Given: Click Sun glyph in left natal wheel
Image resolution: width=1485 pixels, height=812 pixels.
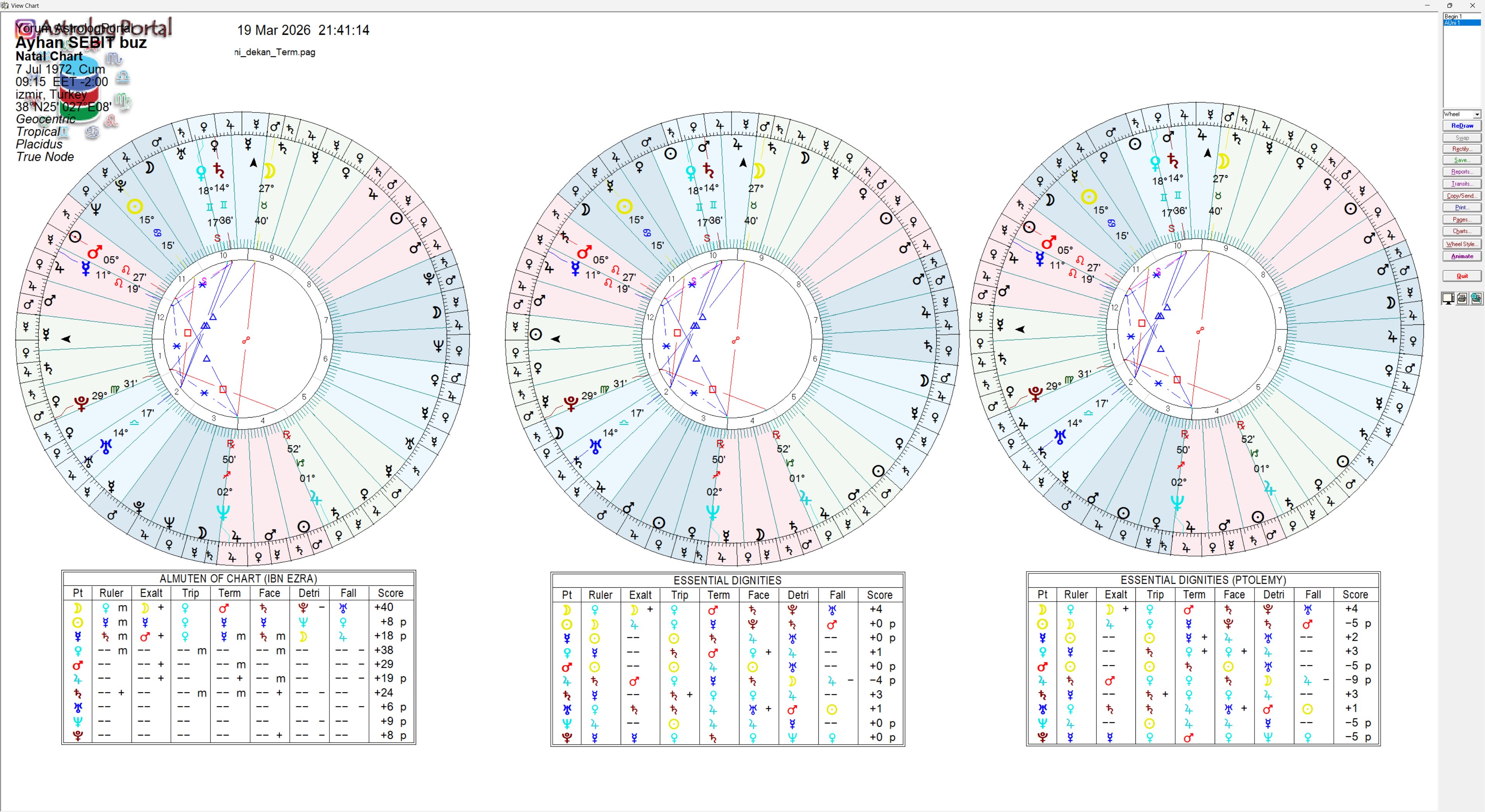Looking at the screenshot, I should [x=134, y=206].
